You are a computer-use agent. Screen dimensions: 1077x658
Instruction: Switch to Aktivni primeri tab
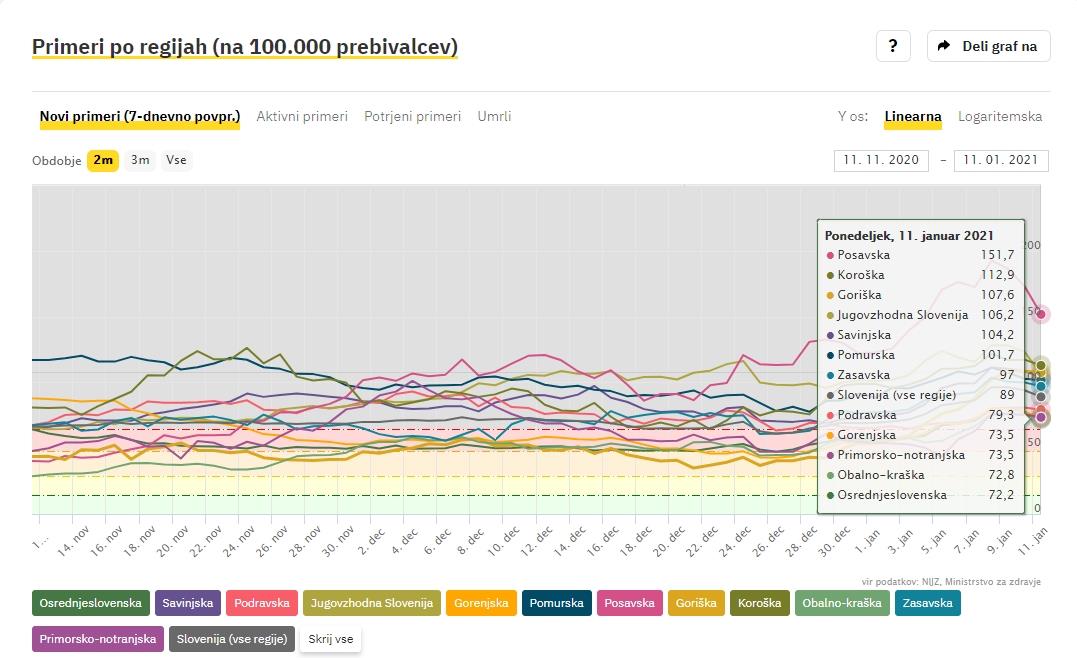pos(302,116)
